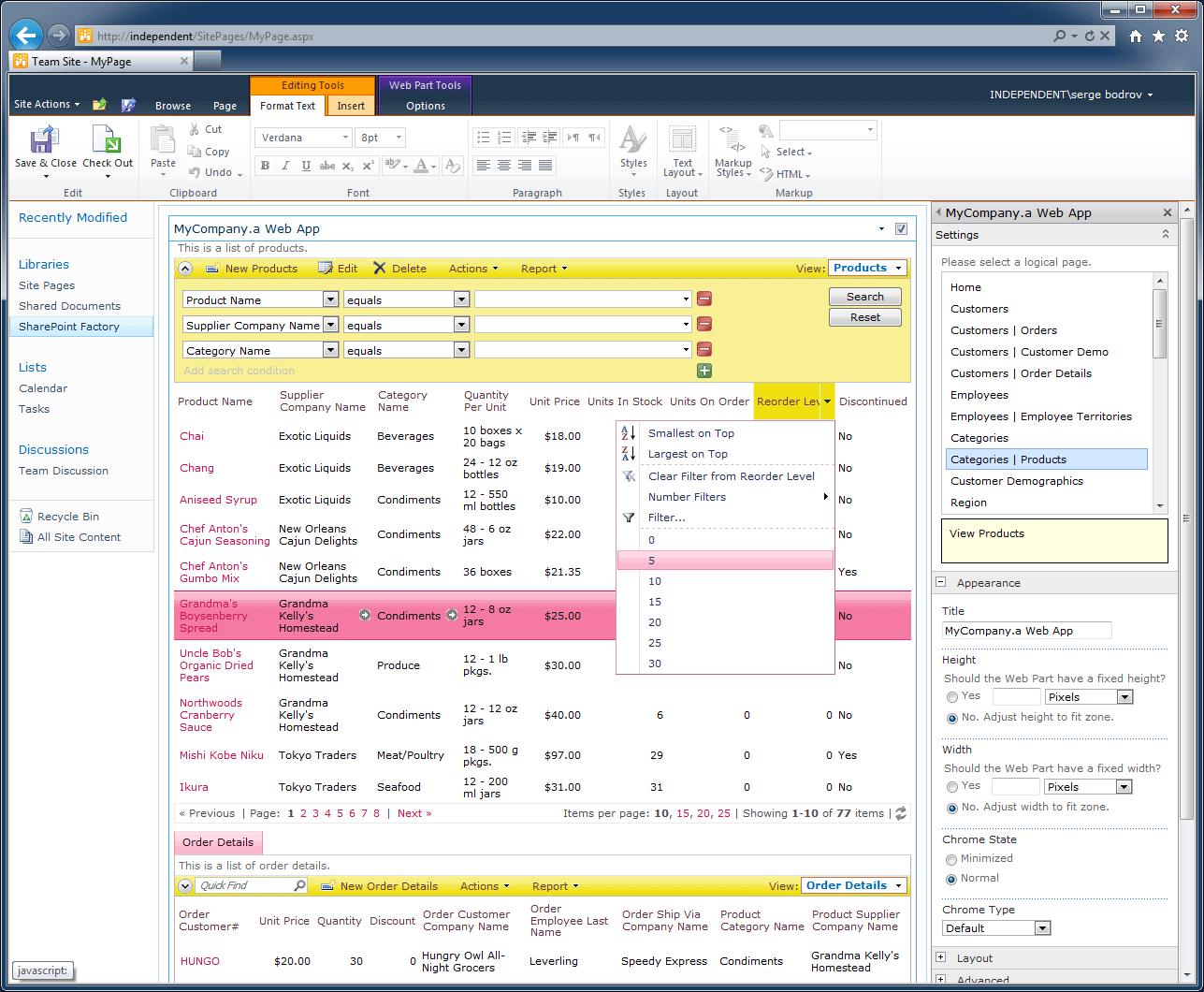Insert a numbered list
Image resolution: width=1204 pixels, height=992 pixels.
click(x=504, y=138)
